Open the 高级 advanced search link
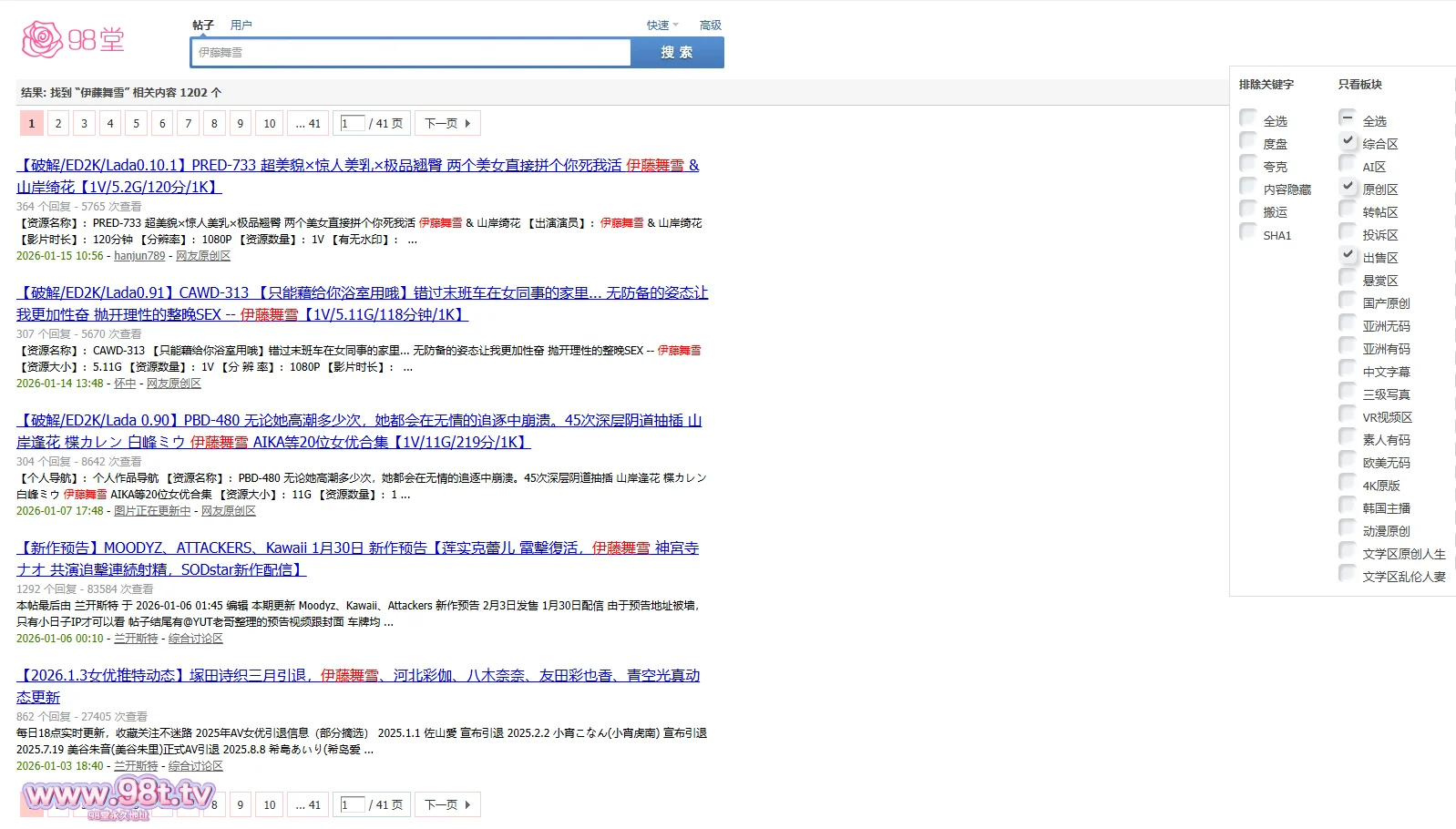Screen dimensions: 1456x829 pos(710,26)
